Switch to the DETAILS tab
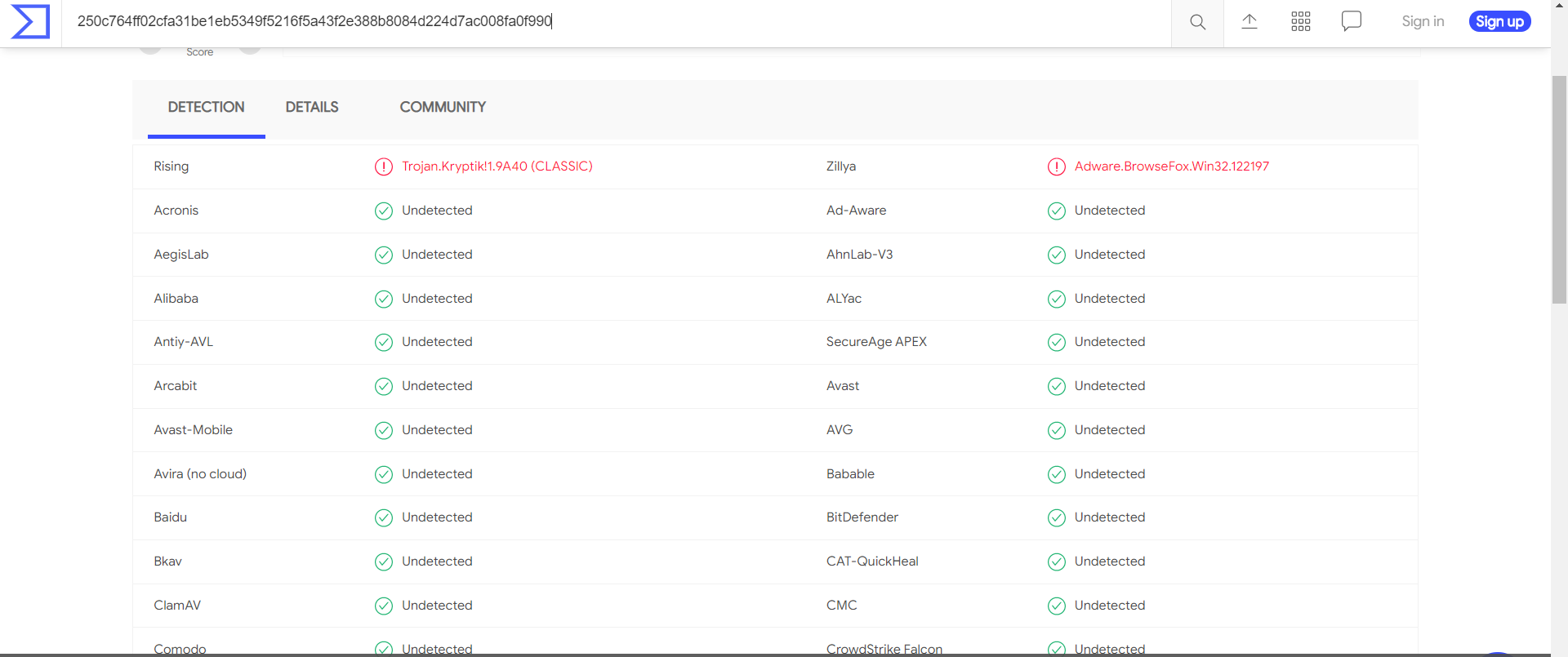The height and width of the screenshot is (657, 1568). point(312,107)
